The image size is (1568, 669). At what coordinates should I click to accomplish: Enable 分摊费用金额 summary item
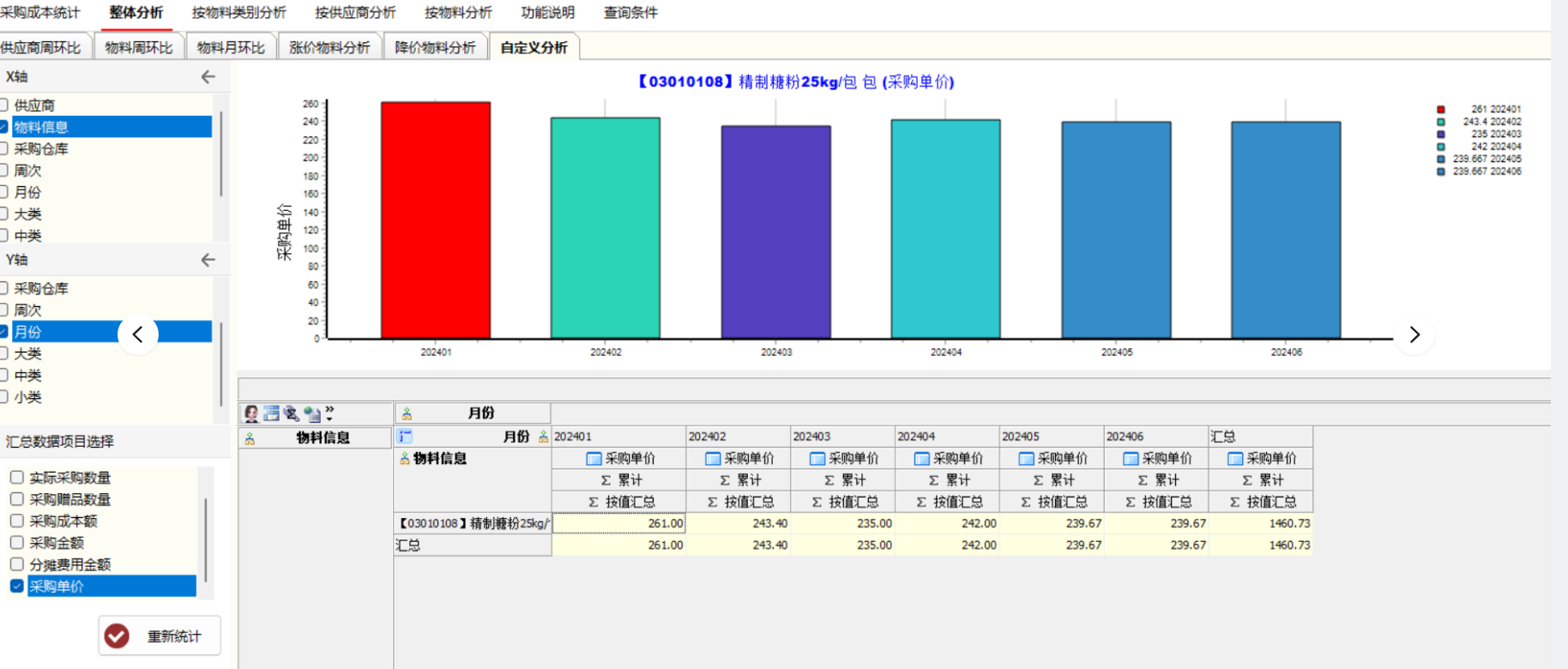(x=16, y=564)
